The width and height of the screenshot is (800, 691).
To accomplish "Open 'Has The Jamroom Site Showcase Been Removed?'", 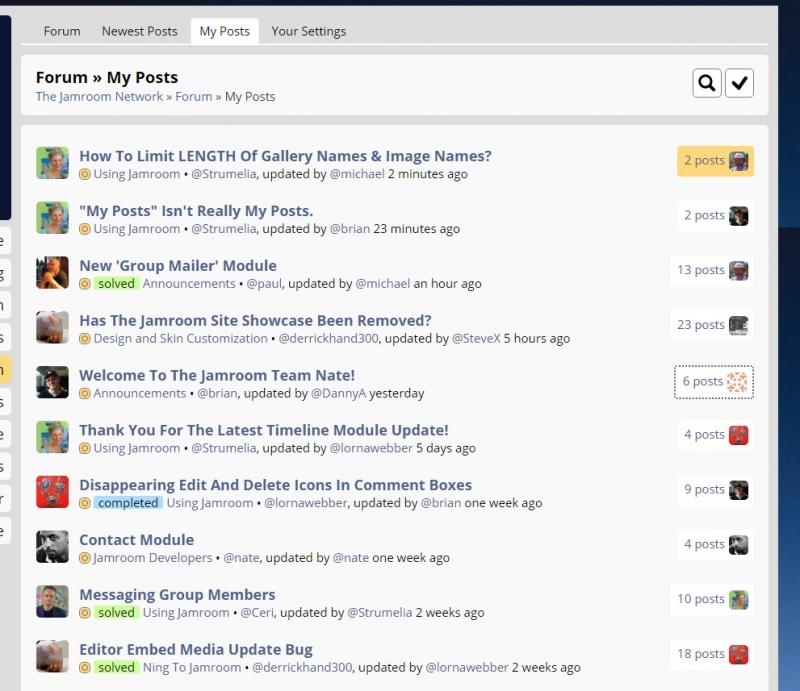I will [255, 321].
